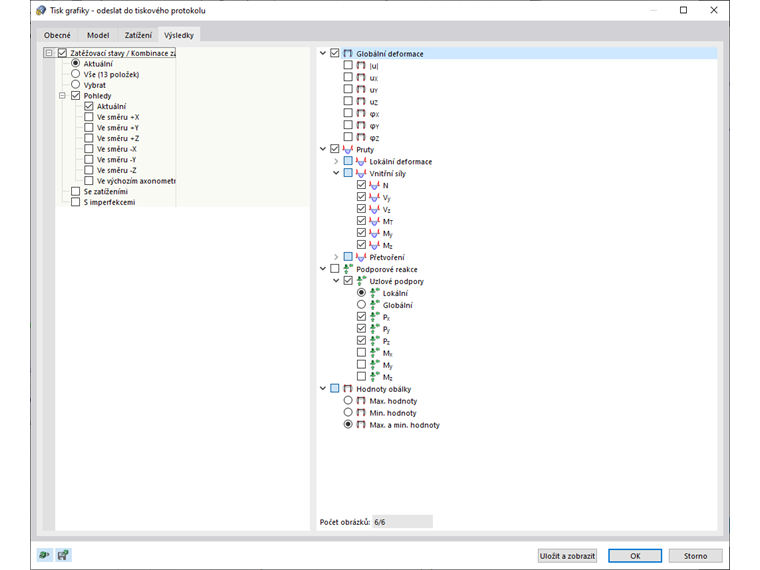This screenshot has height=570, width=760.
Task: Toggle the Globální deformace checkbox
Action: 334,53
